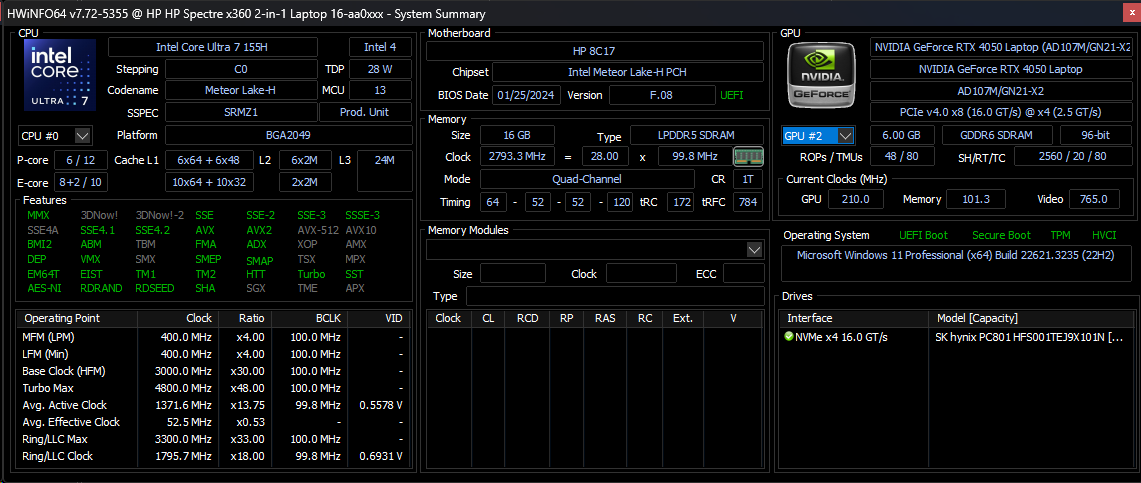This screenshot has width=1141, height=483.
Task: Click the AES-NI feature label
Action: coord(43,288)
